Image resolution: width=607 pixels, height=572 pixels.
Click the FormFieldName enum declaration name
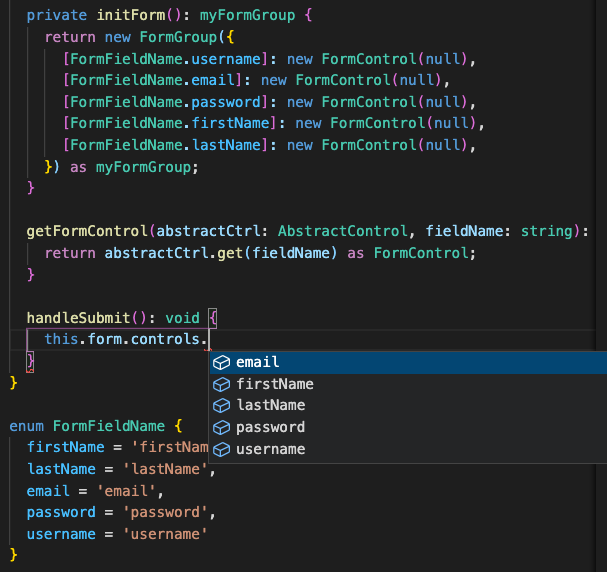coord(109,426)
